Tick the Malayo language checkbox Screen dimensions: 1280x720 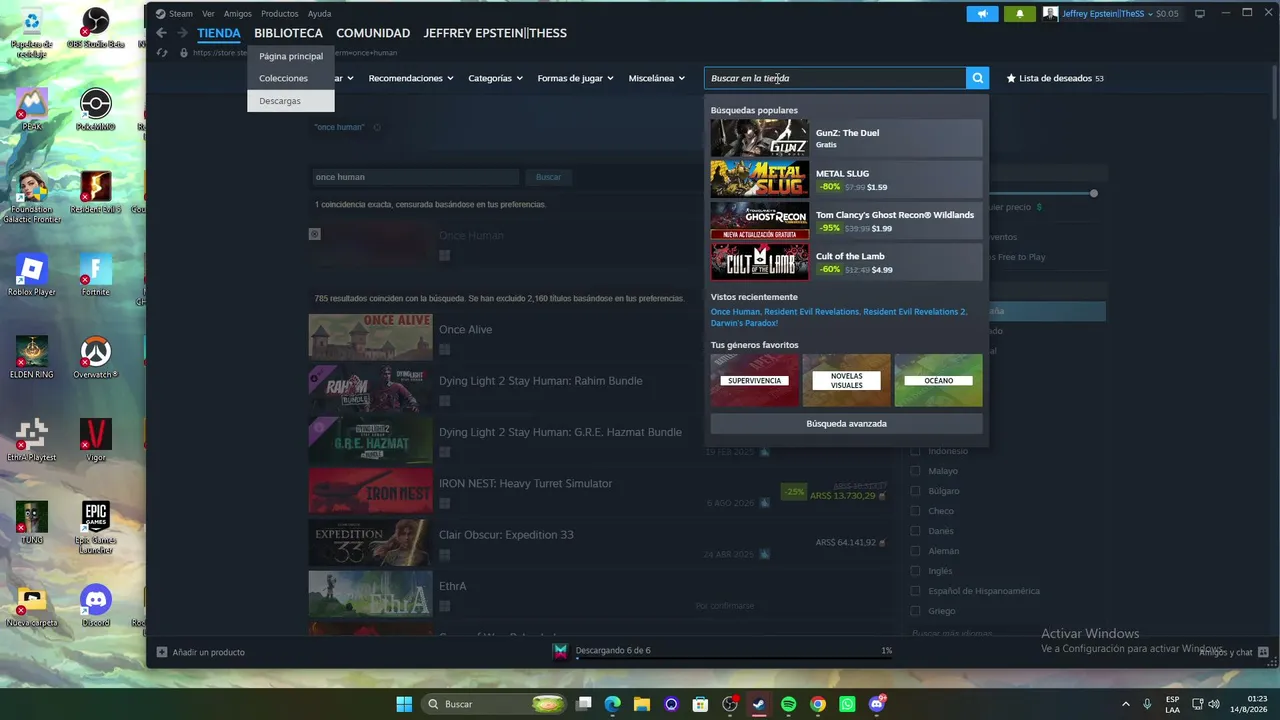(915, 471)
